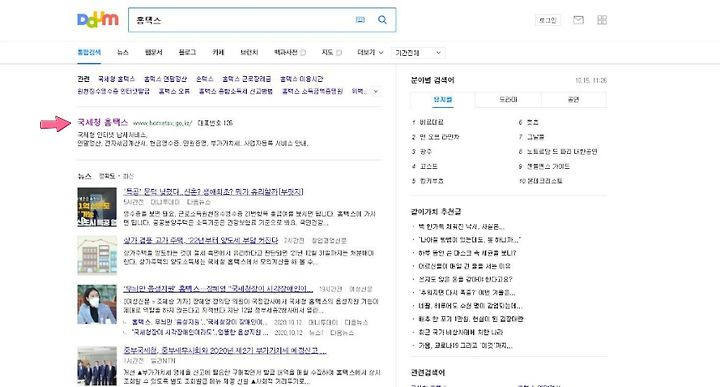Click ranked keyword number 3 광주
Screen dimensions: 720x387
click(x=426, y=151)
